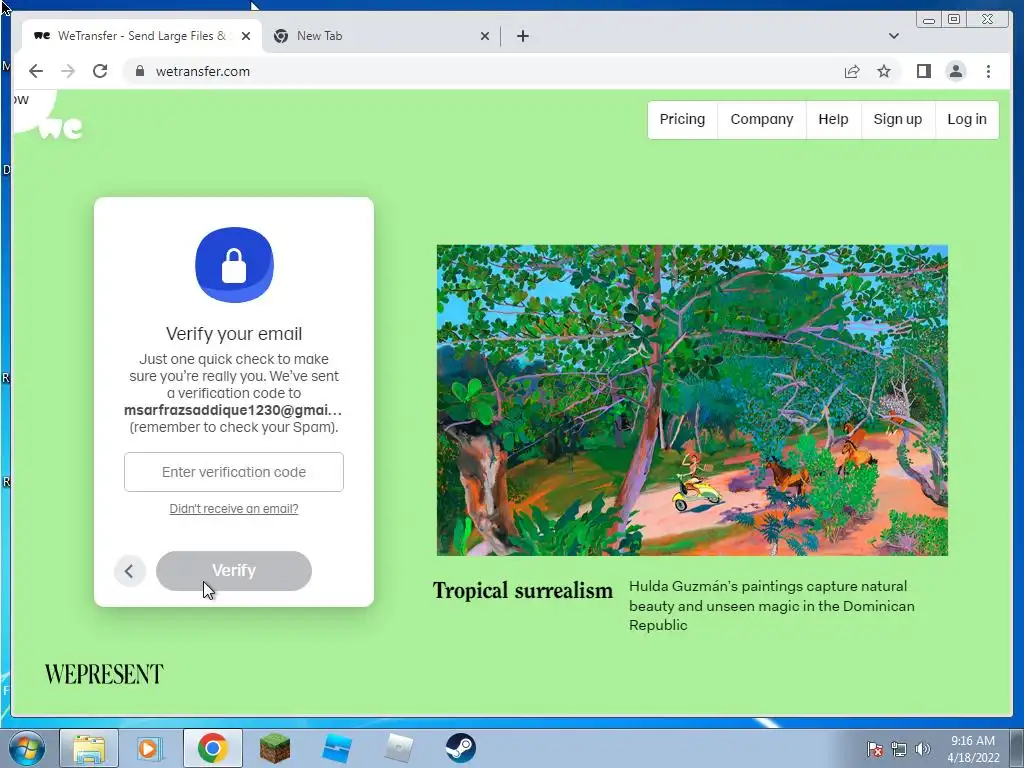Open the WEPRESENT logo link
1024x768 pixels.
(104, 674)
